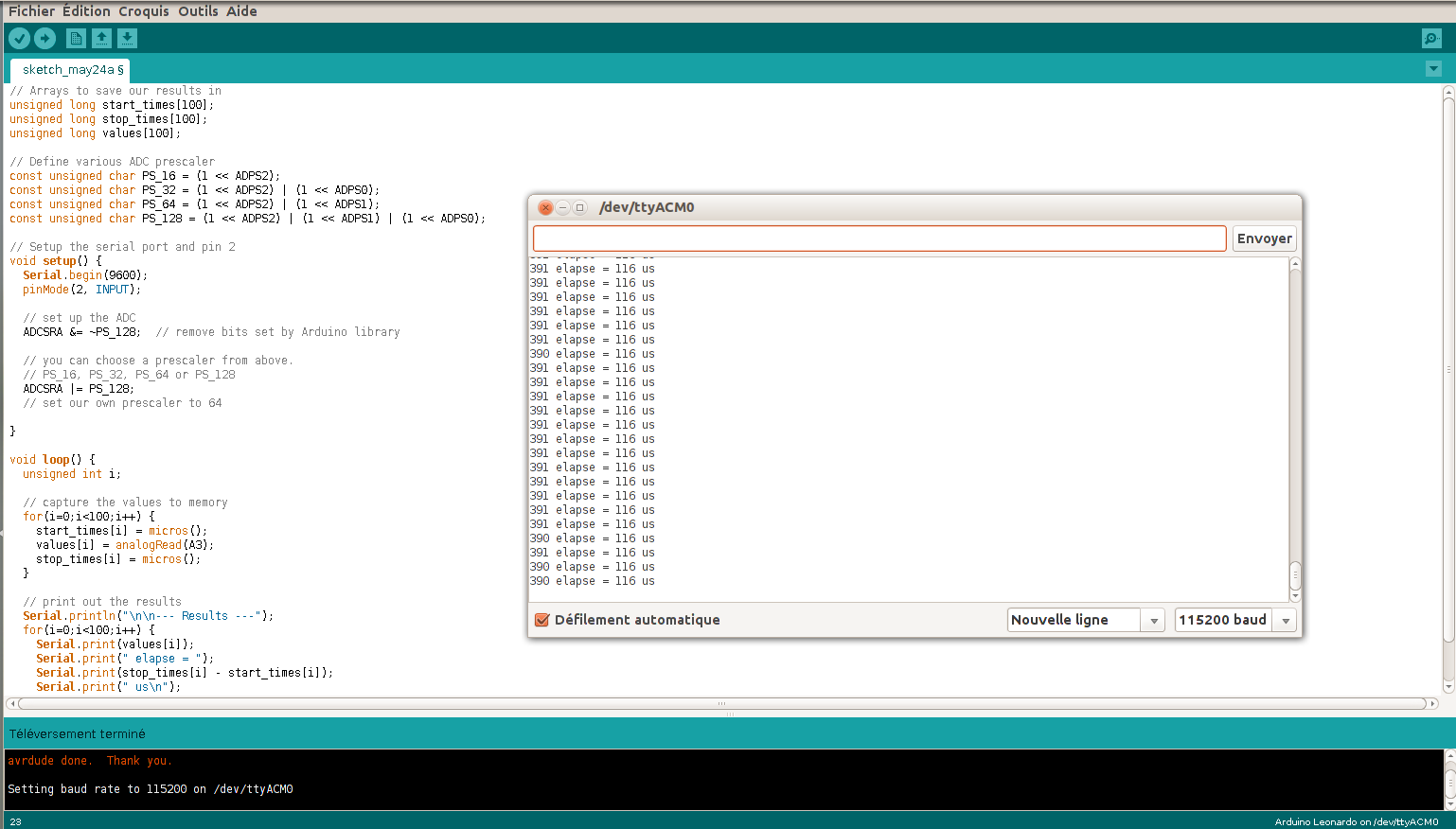Click the 'values[i] = analogRead(A3);' code line
Viewport: 1456px width, 829px height.
[x=125, y=545]
